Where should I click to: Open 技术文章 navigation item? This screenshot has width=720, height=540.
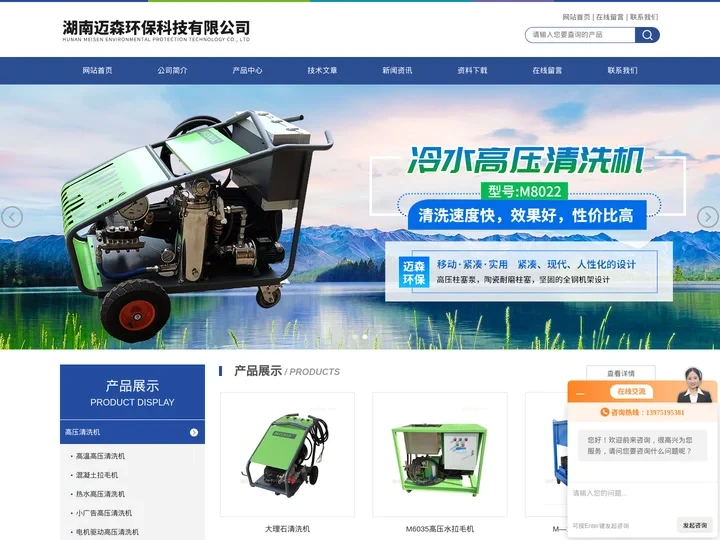pyautogui.click(x=322, y=70)
